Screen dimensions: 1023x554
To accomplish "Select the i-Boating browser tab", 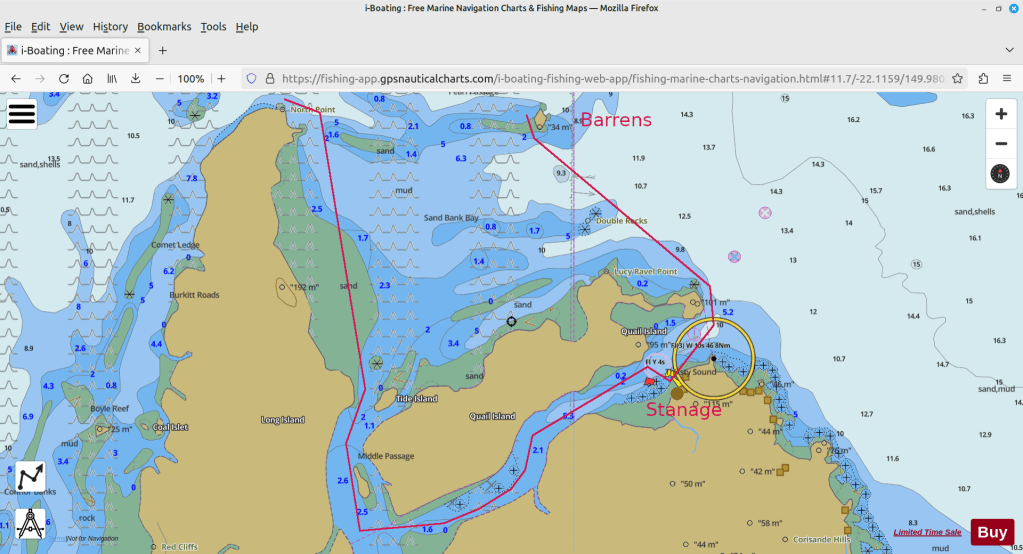I will point(72,50).
